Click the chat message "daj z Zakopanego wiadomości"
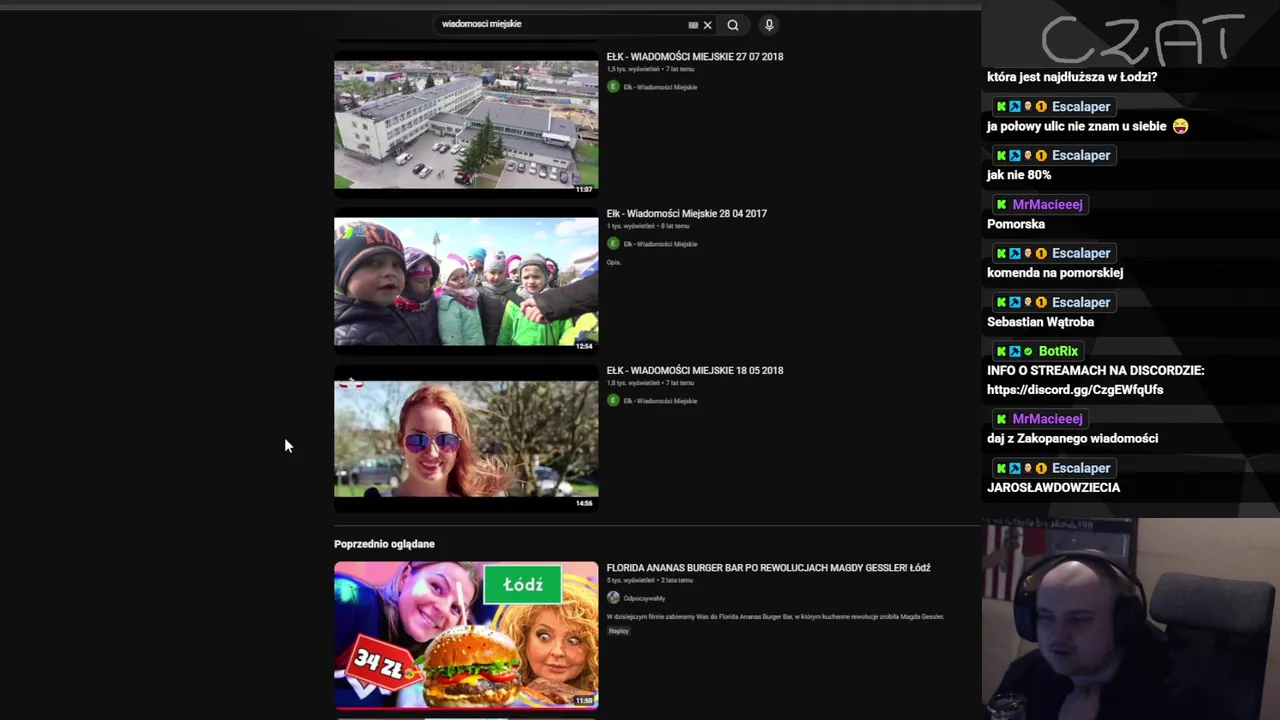 pos(1072,439)
